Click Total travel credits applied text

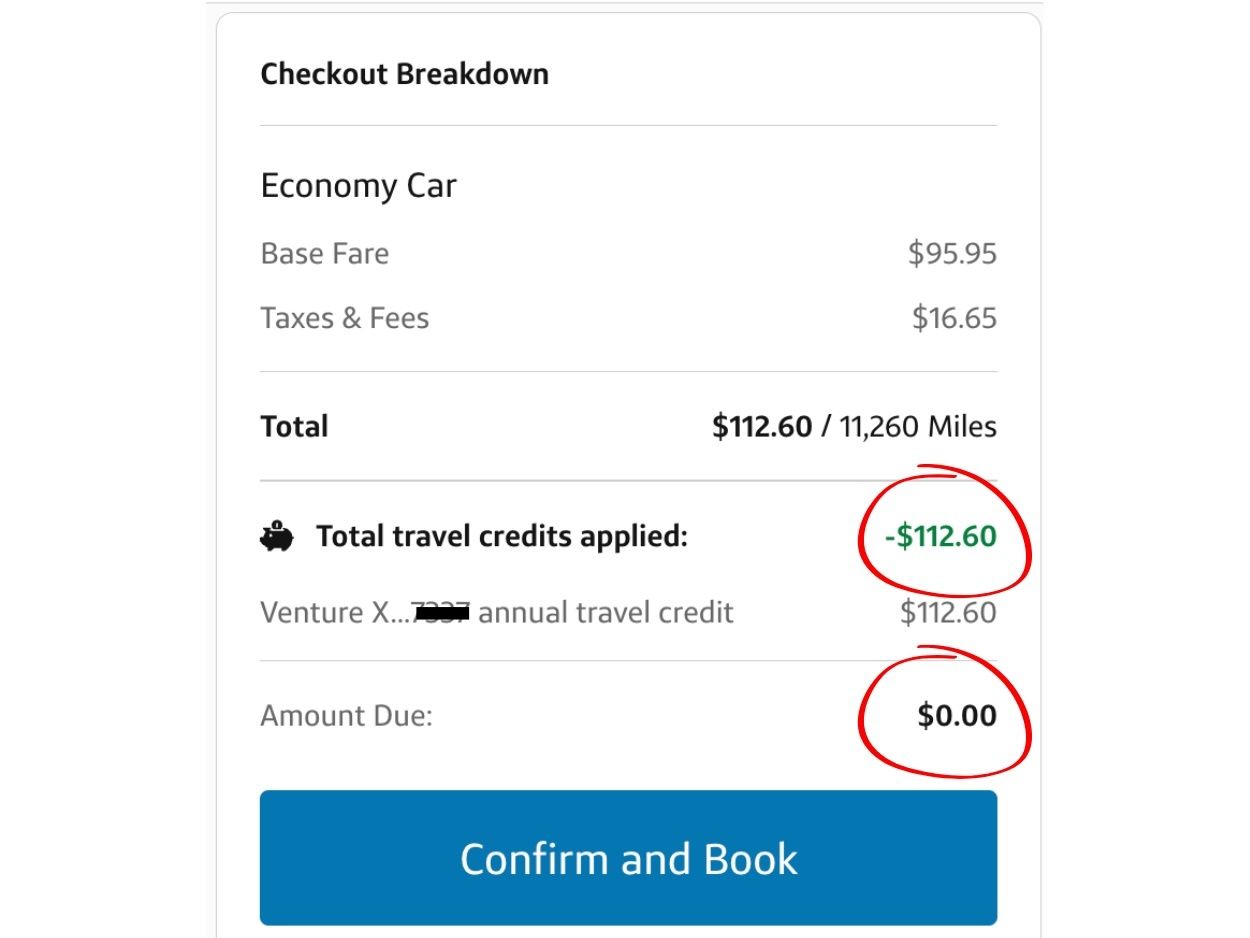click(502, 537)
